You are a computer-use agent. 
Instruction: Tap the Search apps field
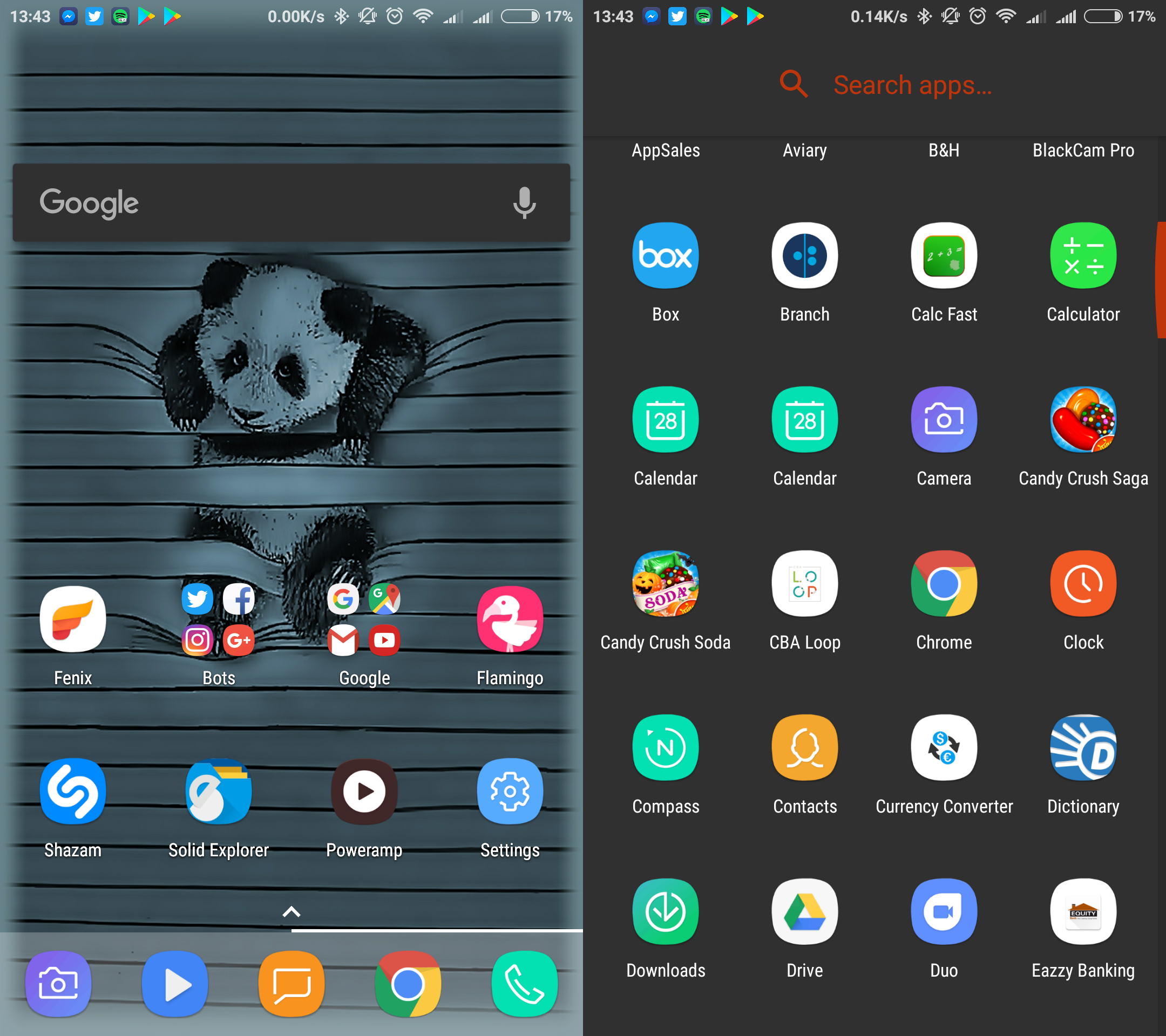912,85
